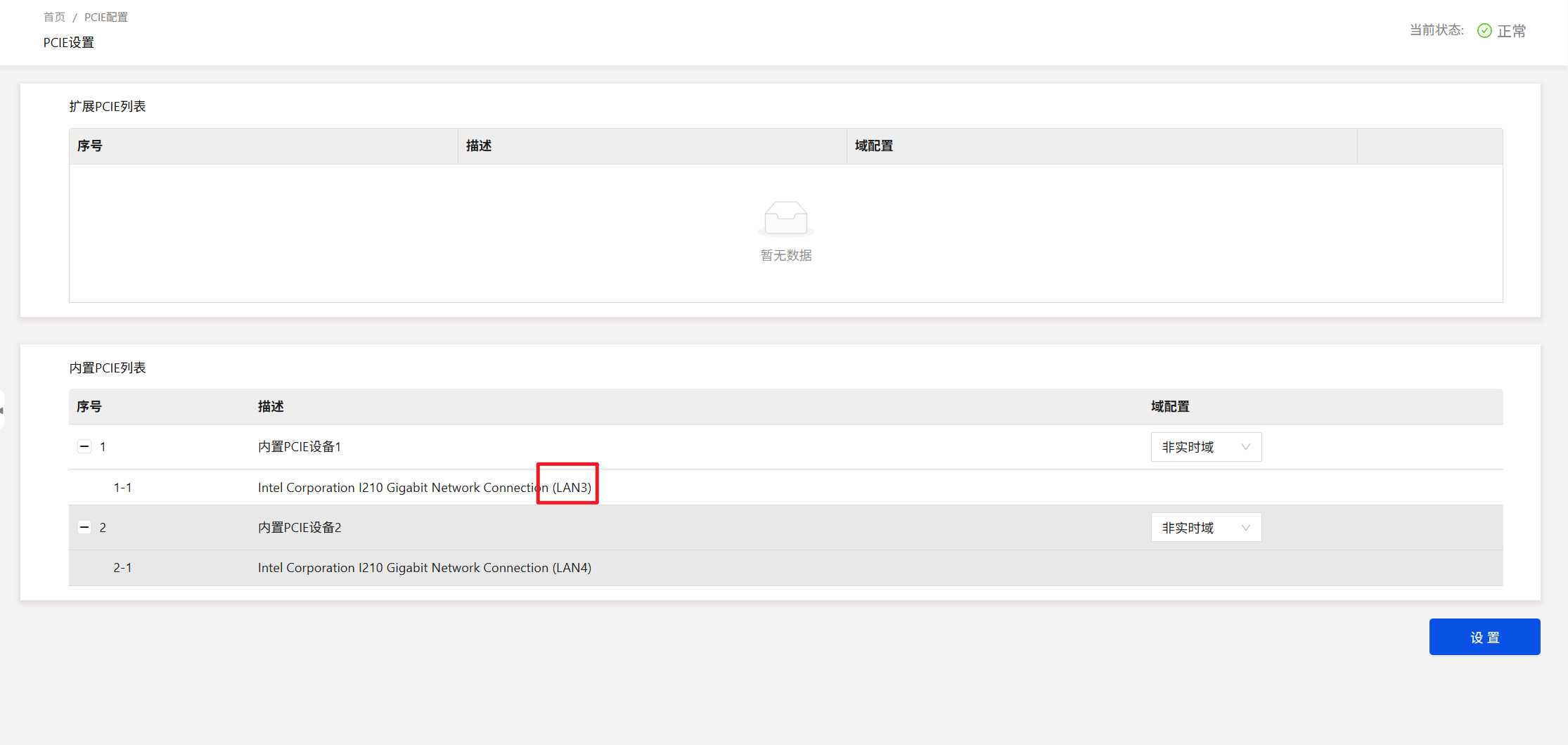Image resolution: width=1568 pixels, height=745 pixels.
Task: Click the 内置PCIE列表 section title
Action: click(108, 368)
